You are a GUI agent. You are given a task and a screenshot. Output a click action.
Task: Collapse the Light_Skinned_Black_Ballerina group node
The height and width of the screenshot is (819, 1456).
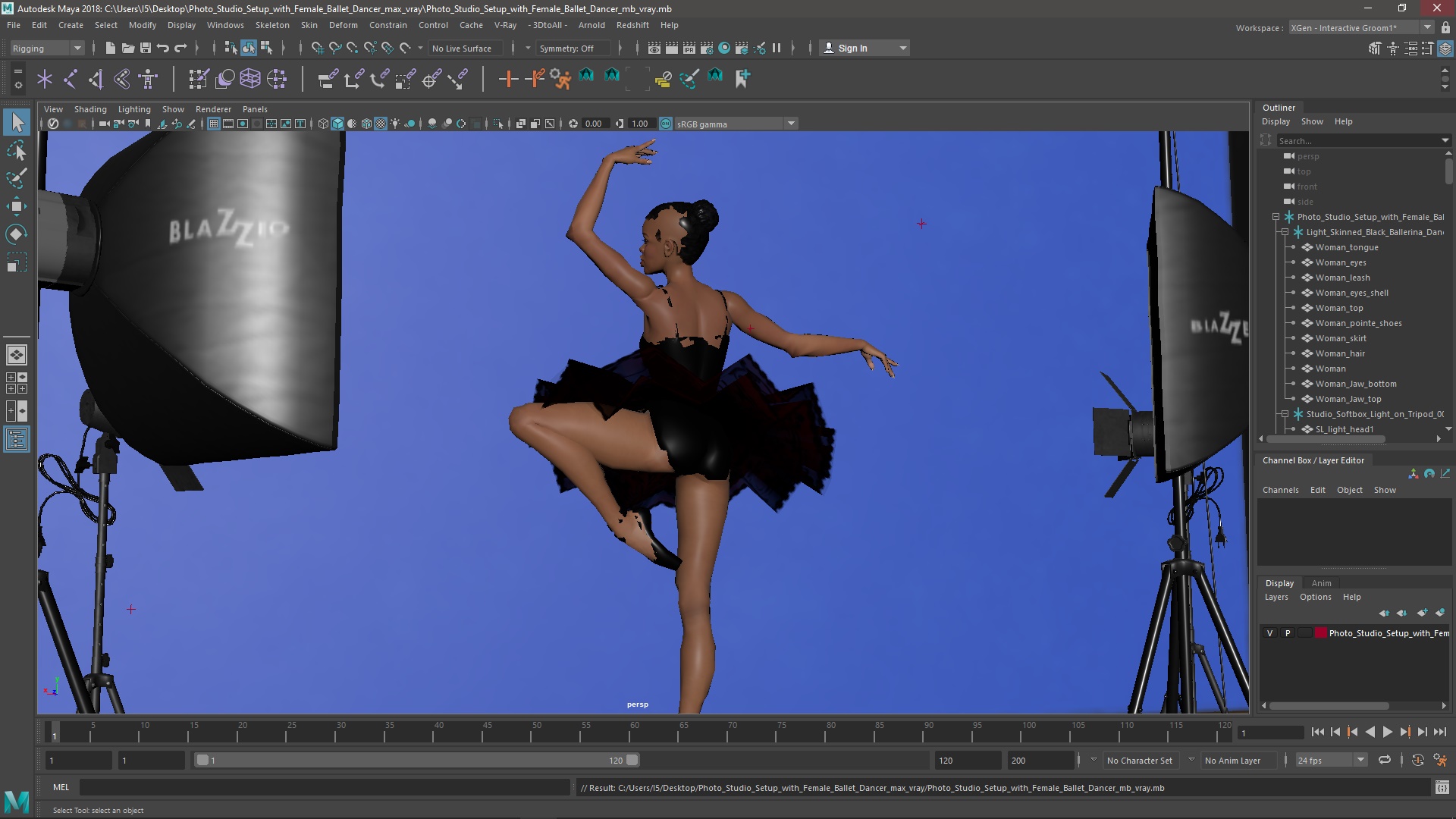click(1285, 232)
